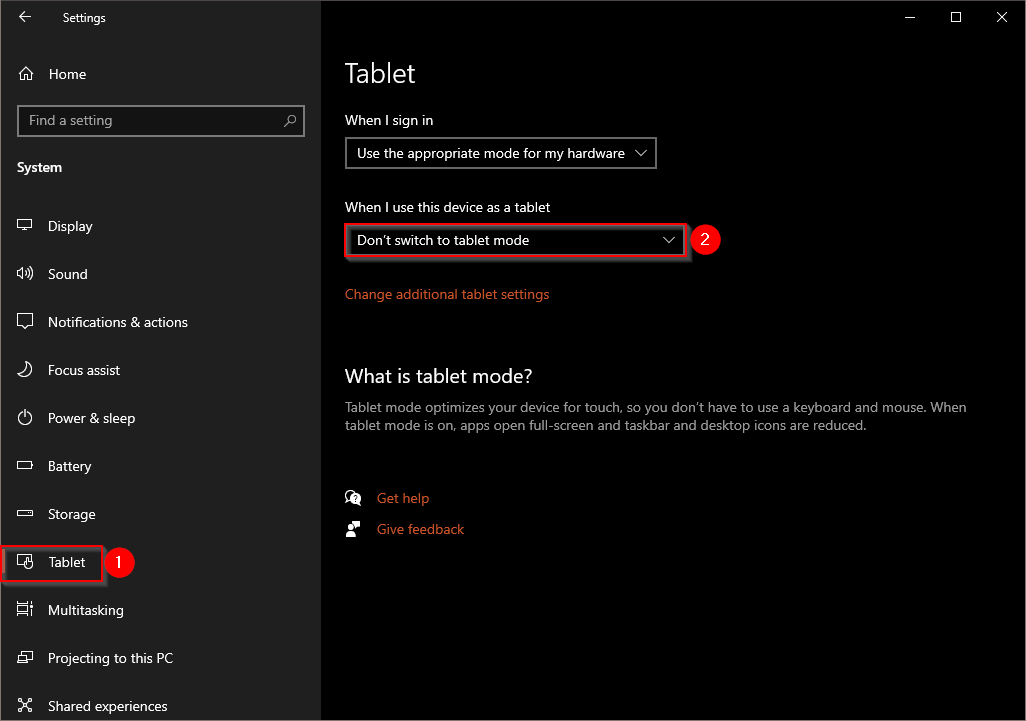This screenshot has width=1026, height=721.
Task: Click 'Change additional tablet settings' link
Action: 447,294
